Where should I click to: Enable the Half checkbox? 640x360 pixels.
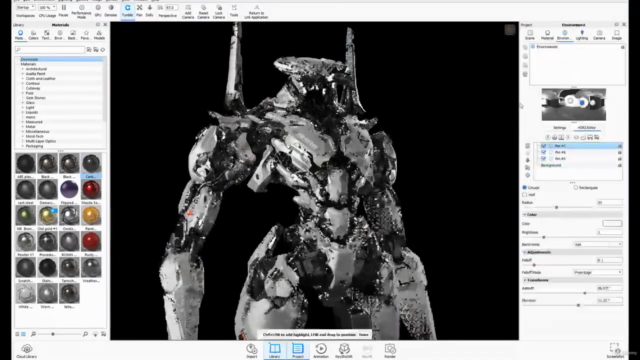[x=525, y=195]
